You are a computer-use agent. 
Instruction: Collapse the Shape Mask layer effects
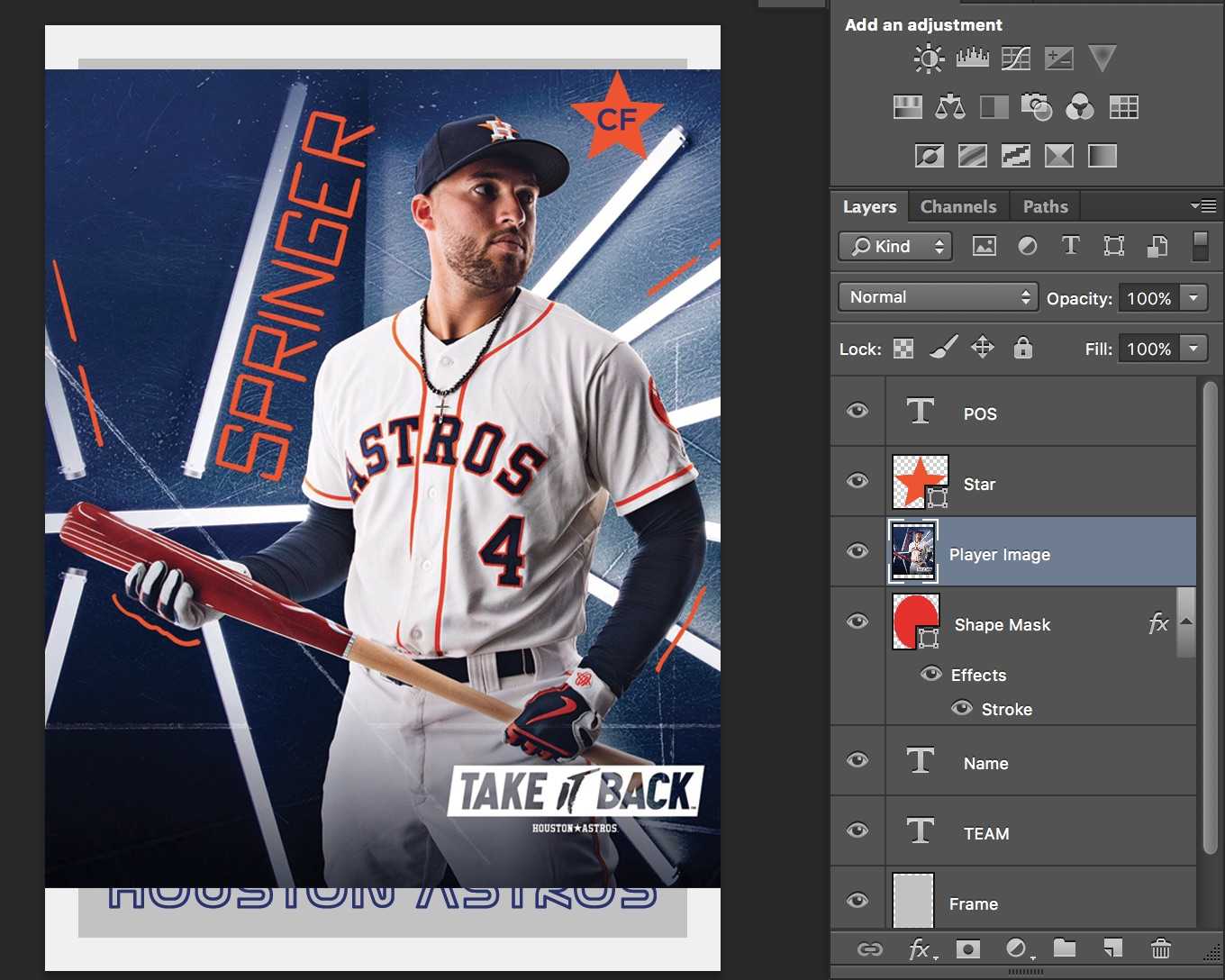pos(1186,622)
